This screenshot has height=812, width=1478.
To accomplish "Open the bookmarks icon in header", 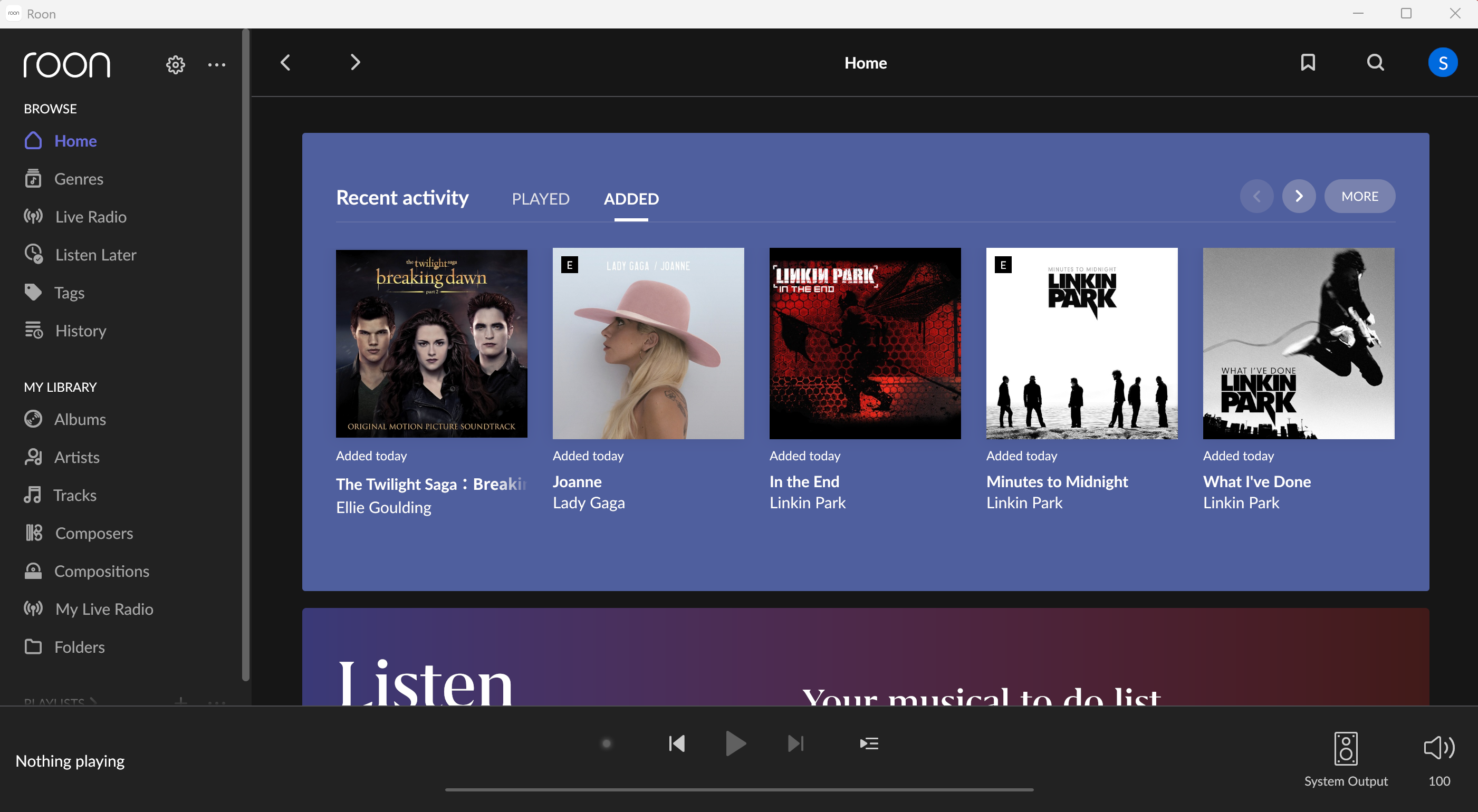I will coord(1308,63).
